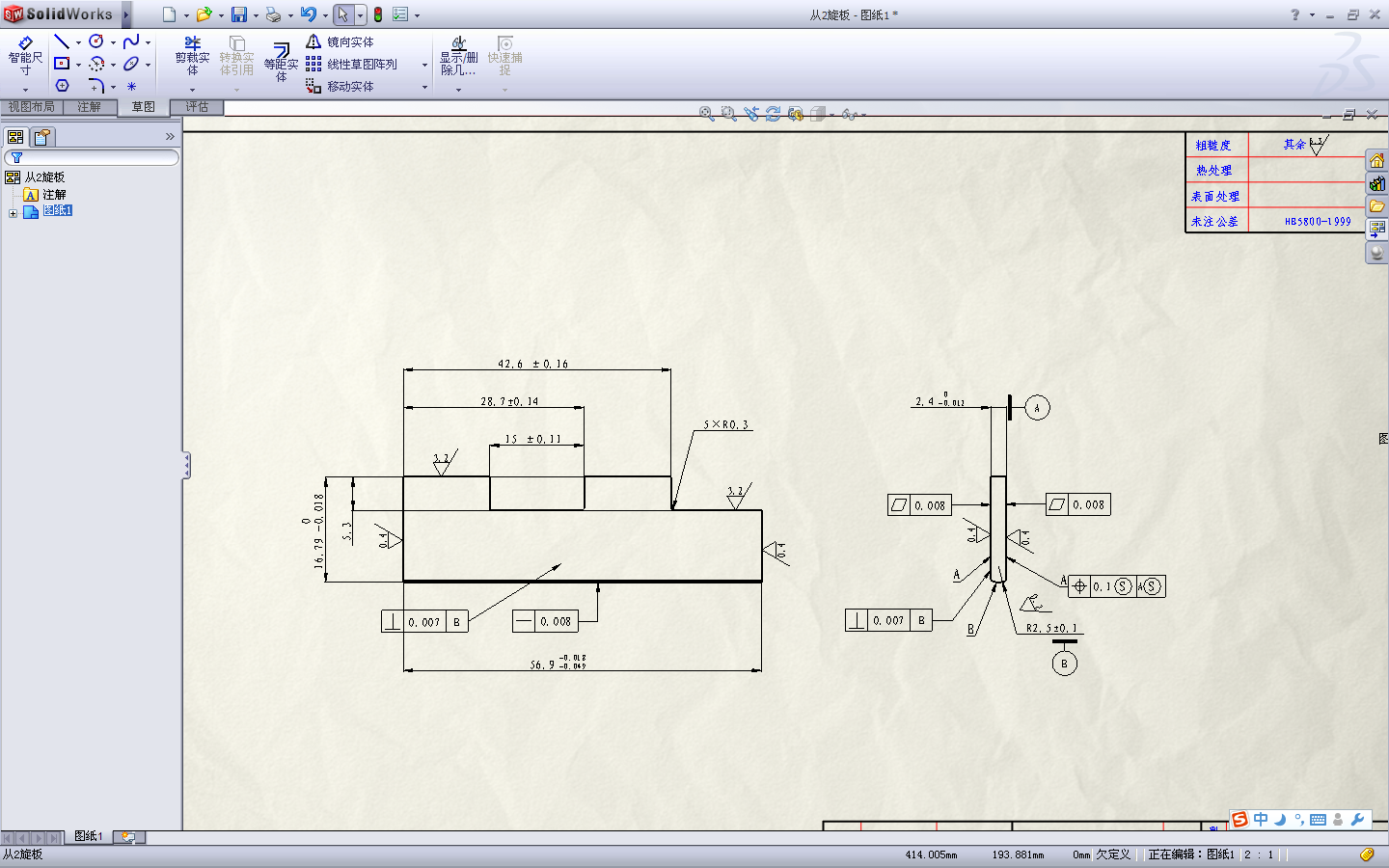1389x868 pixels.
Task: Open the Linear Sketch Pattern dropdown arrow
Action: 424,65
